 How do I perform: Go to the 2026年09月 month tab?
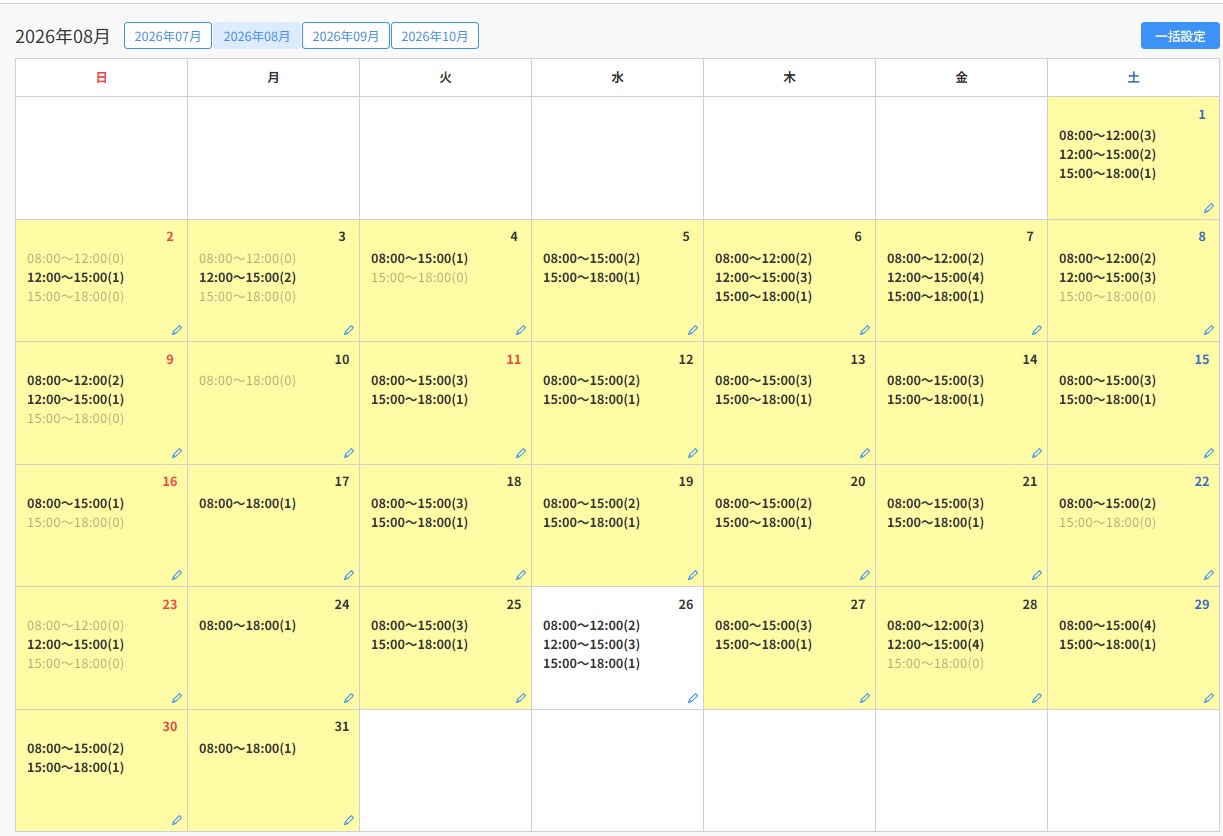346,36
